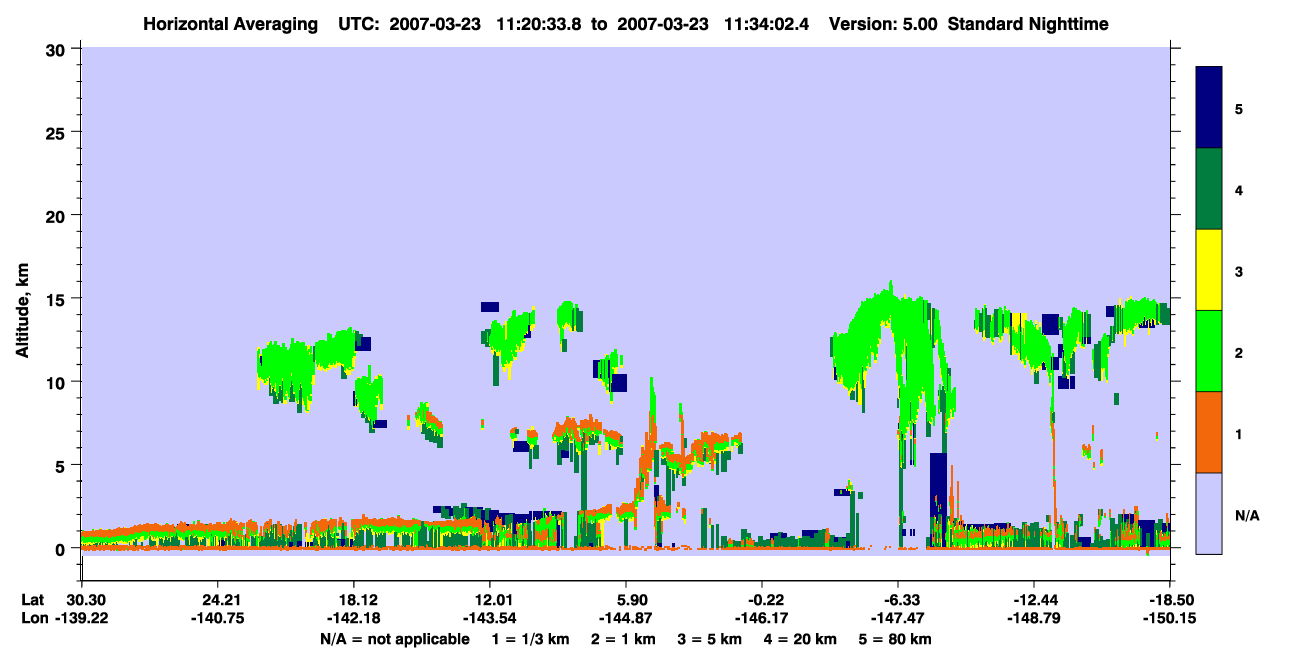Click the '5 = 80 km' legend text
The image size is (1300, 667).
pos(896,639)
